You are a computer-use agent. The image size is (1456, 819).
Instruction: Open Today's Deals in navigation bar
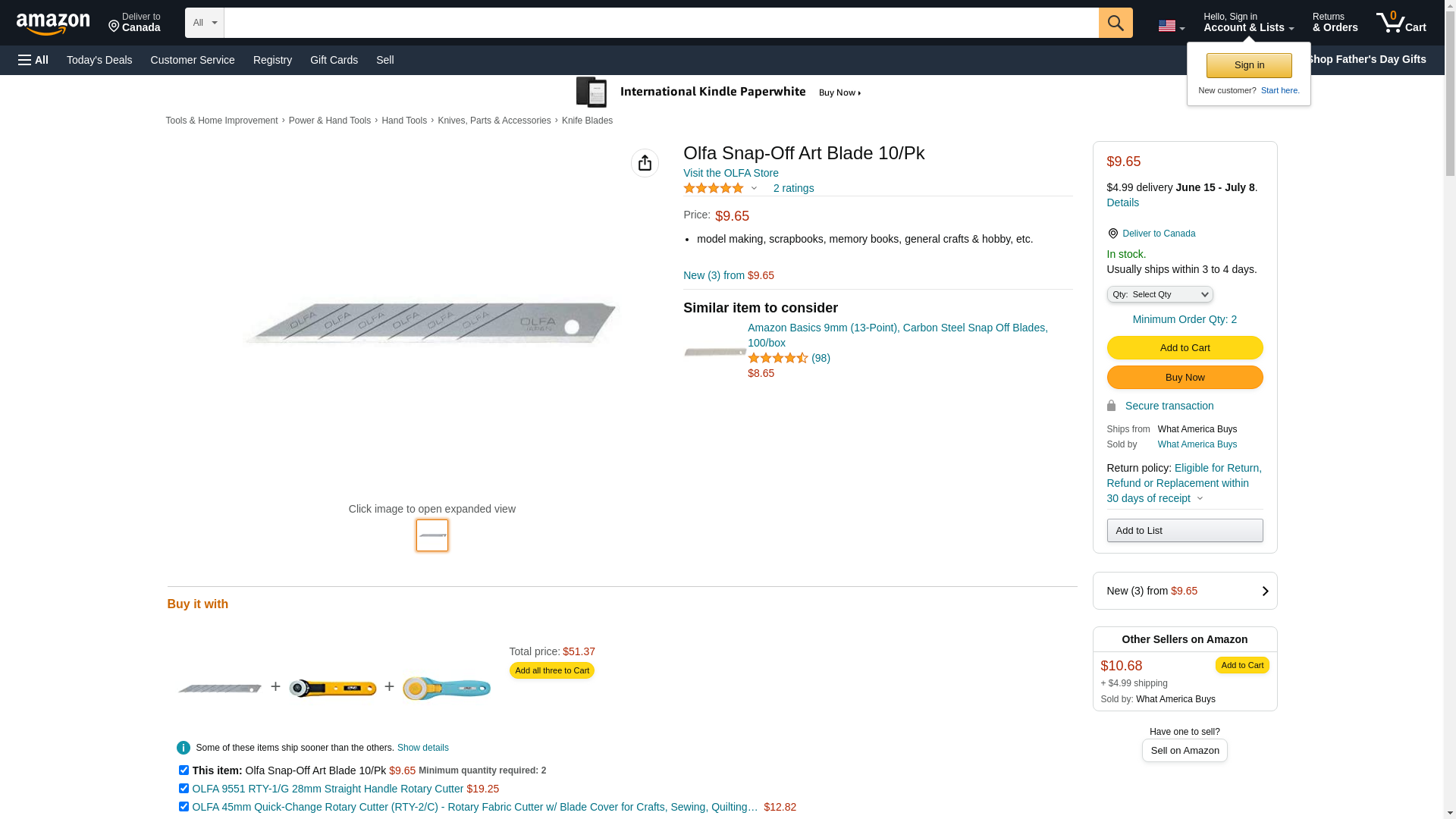[x=99, y=60]
